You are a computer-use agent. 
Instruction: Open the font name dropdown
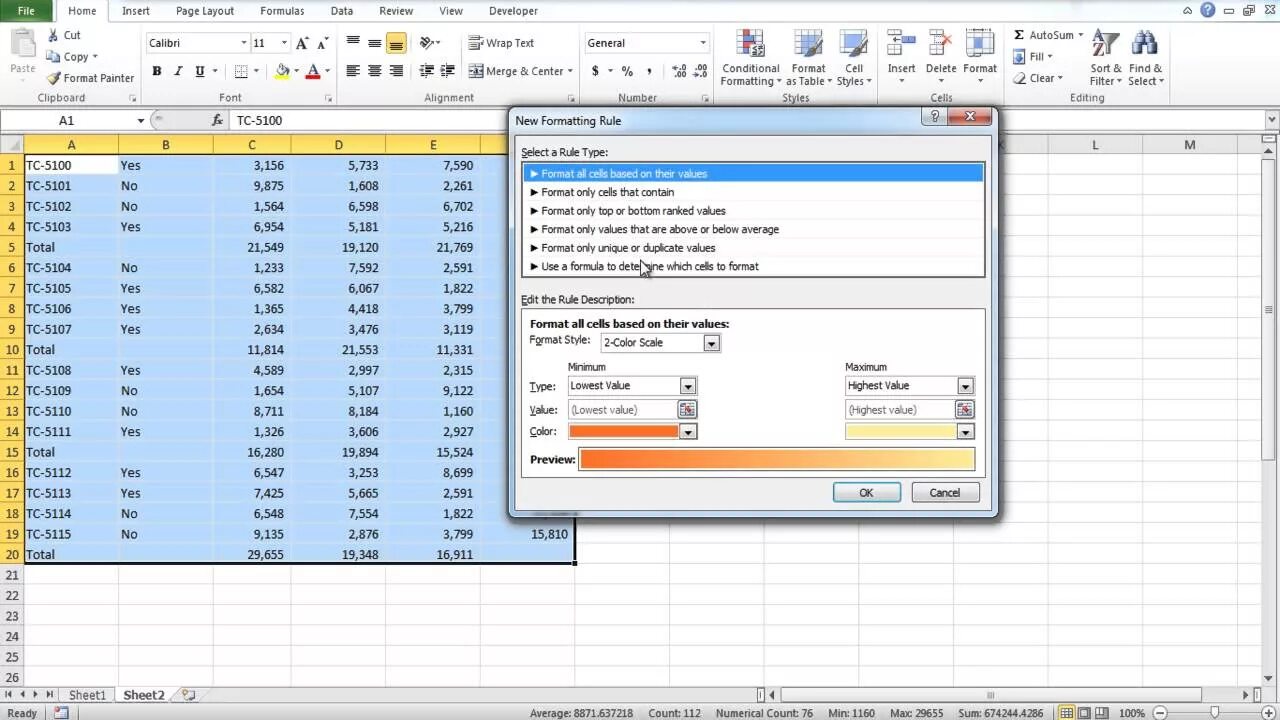[x=243, y=43]
